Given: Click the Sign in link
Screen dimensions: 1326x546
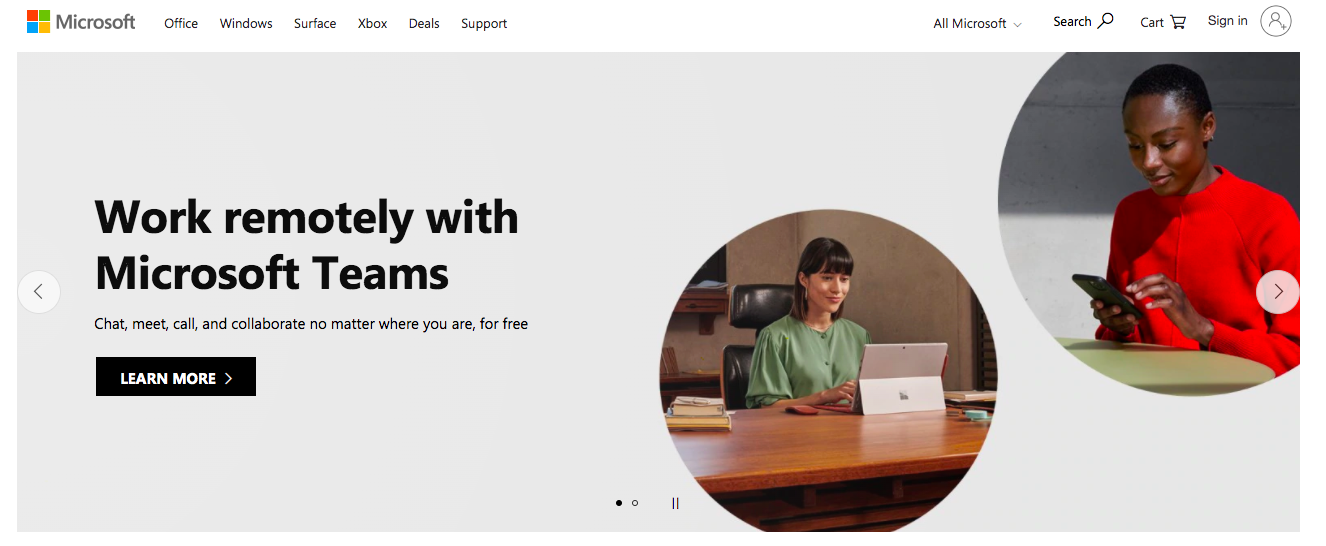Looking at the screenshot, I should coord(1228,21).
